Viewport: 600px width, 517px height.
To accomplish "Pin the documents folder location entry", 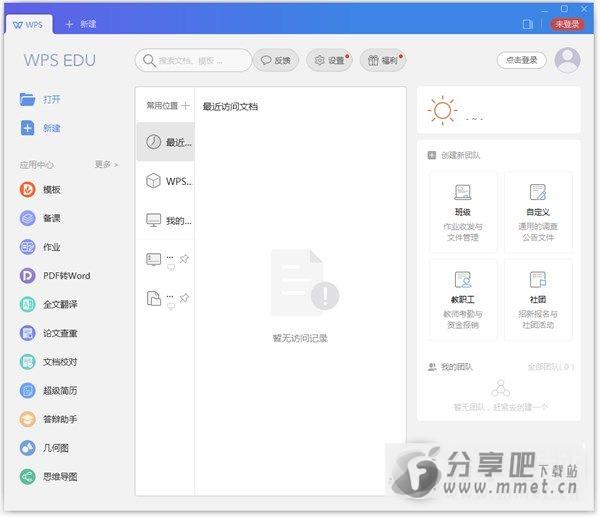I will (184, 297).
